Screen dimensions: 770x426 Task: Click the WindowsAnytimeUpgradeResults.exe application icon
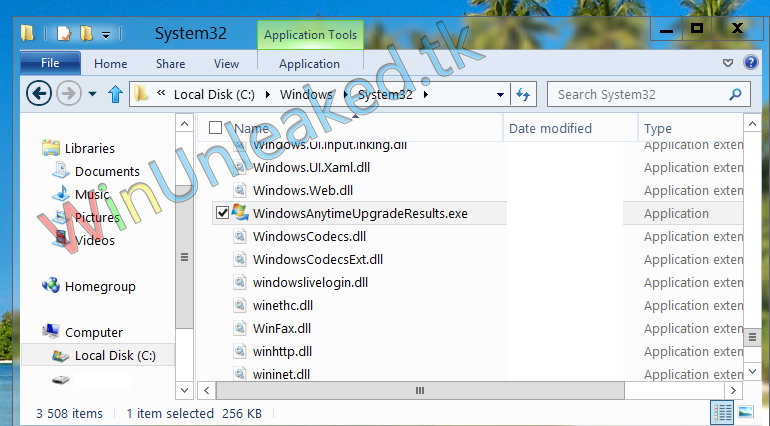pyautogui.click(x=240, y=213)
